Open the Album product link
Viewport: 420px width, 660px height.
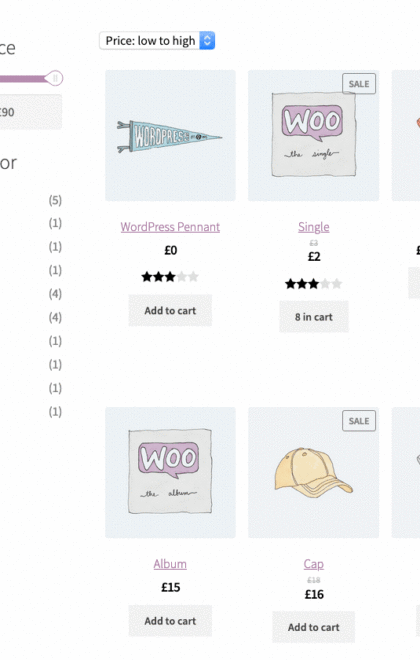click(170, 564)
